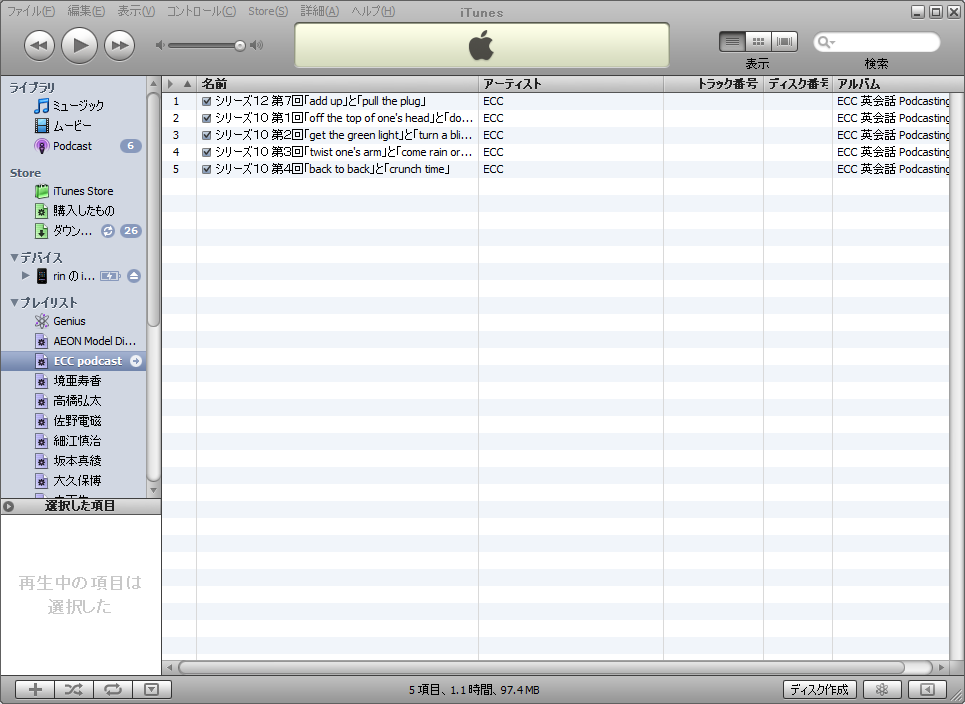Viewport: 965px width, 704px height.
Task: Select the rin iPod device icon
Action: pos(42,276)
